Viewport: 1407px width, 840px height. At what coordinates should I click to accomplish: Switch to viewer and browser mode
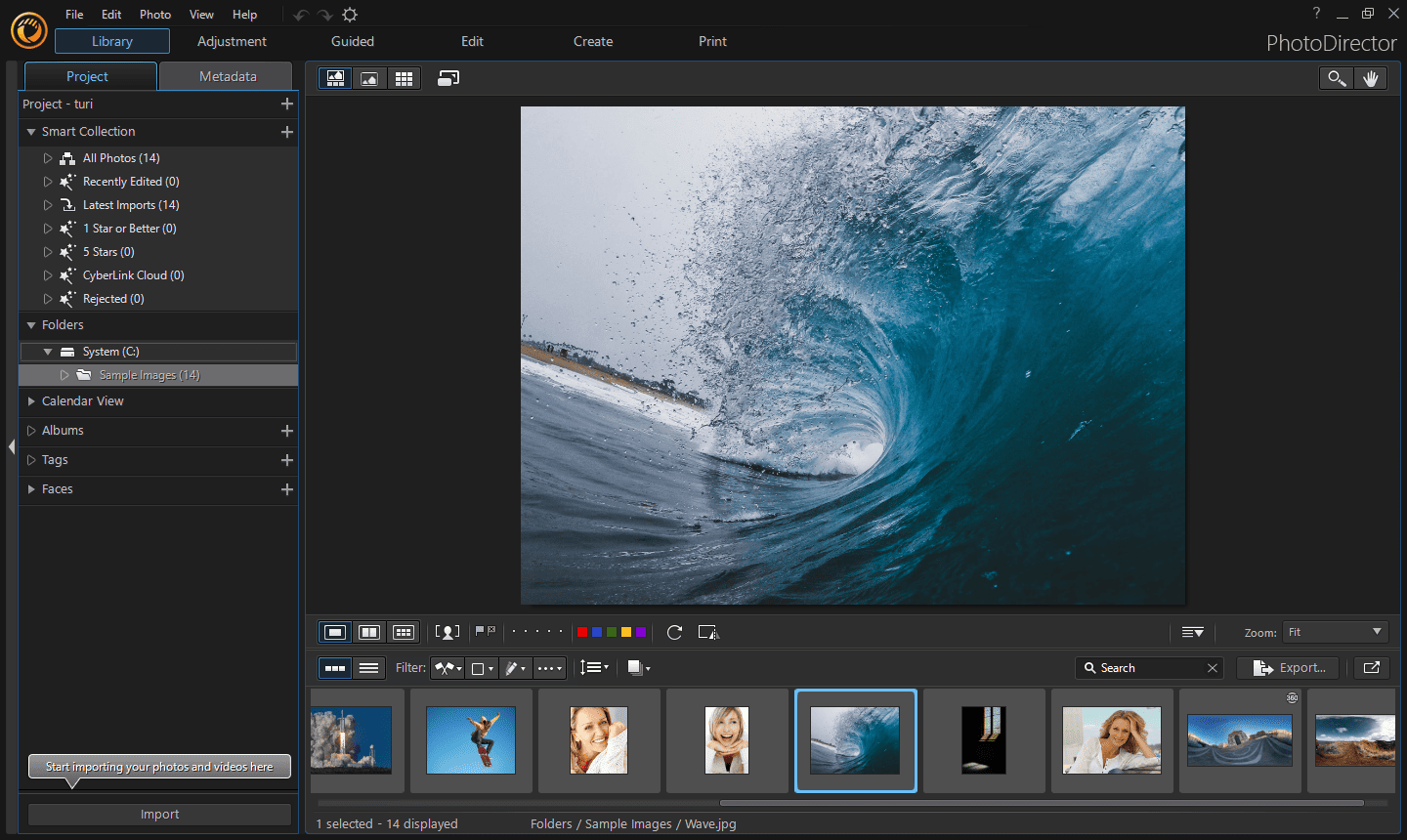pos(335,78)
